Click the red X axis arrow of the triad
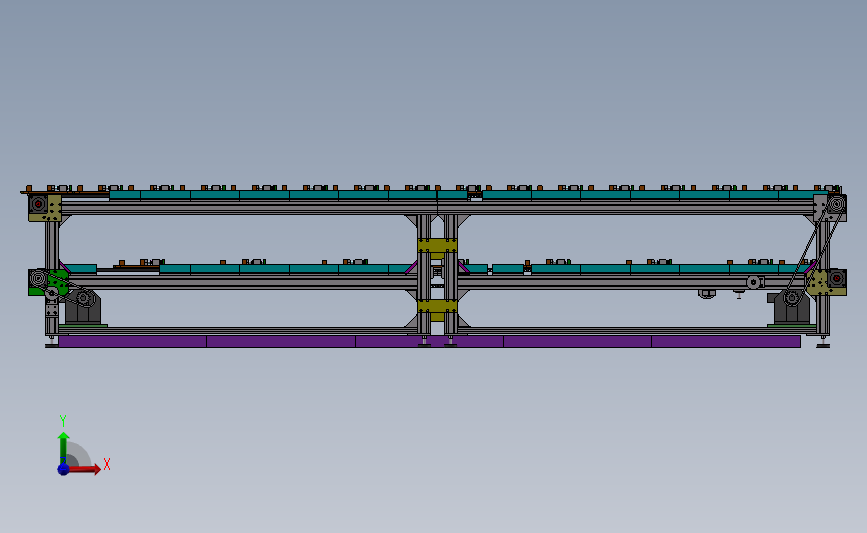The height and width of the screenshot is (533, 867). click(x=84, y=469)
